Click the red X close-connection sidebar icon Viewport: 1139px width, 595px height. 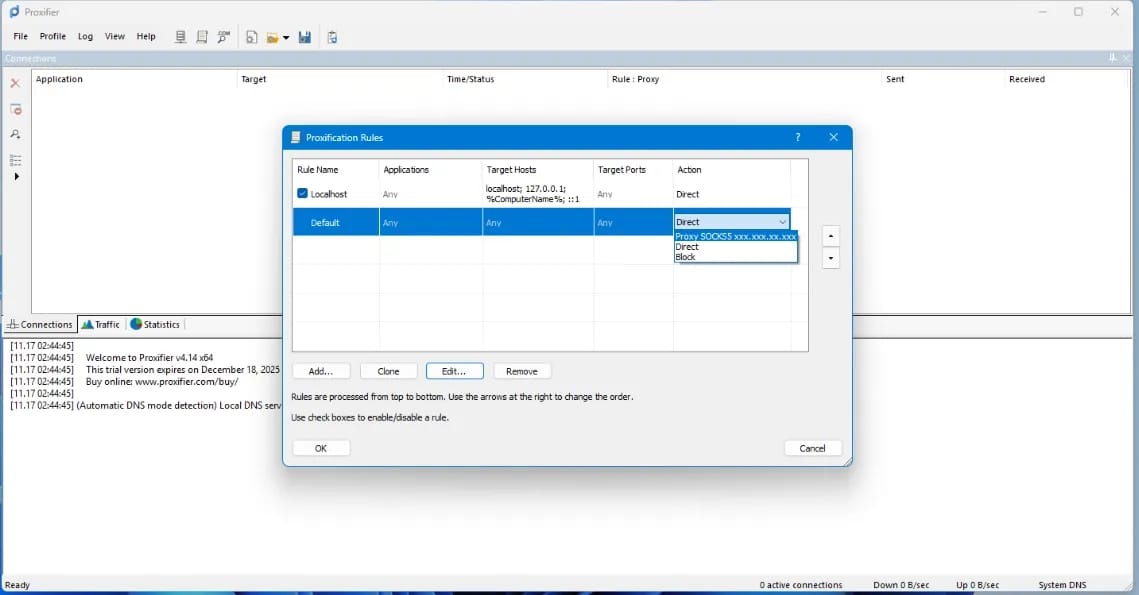tap(15, 84)
